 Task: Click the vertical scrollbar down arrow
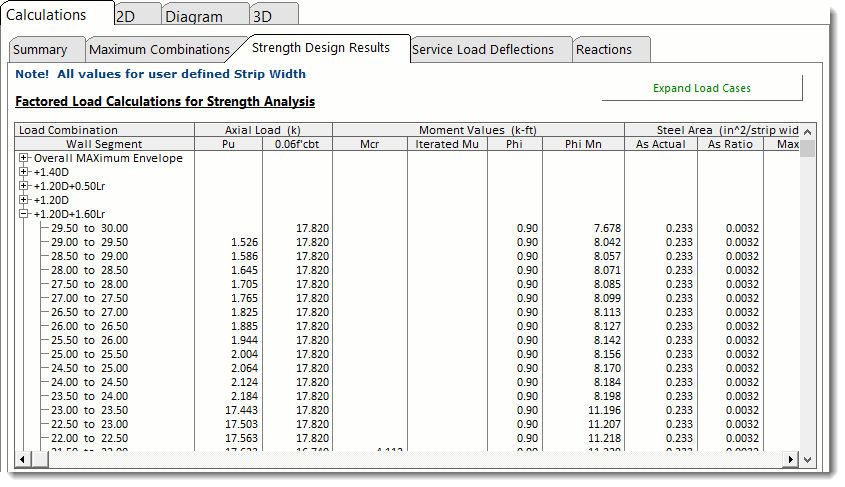[808, 458]
